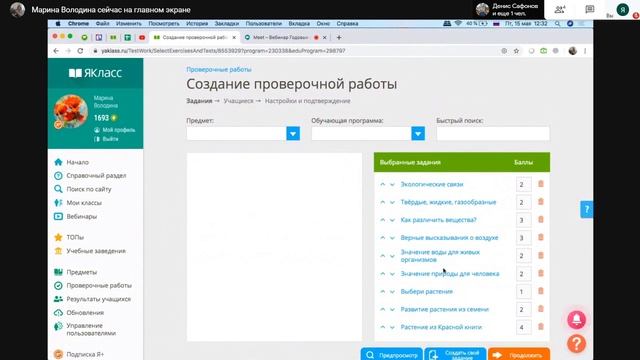Open Файл menu in menu bar

click(x=102, y=24)
